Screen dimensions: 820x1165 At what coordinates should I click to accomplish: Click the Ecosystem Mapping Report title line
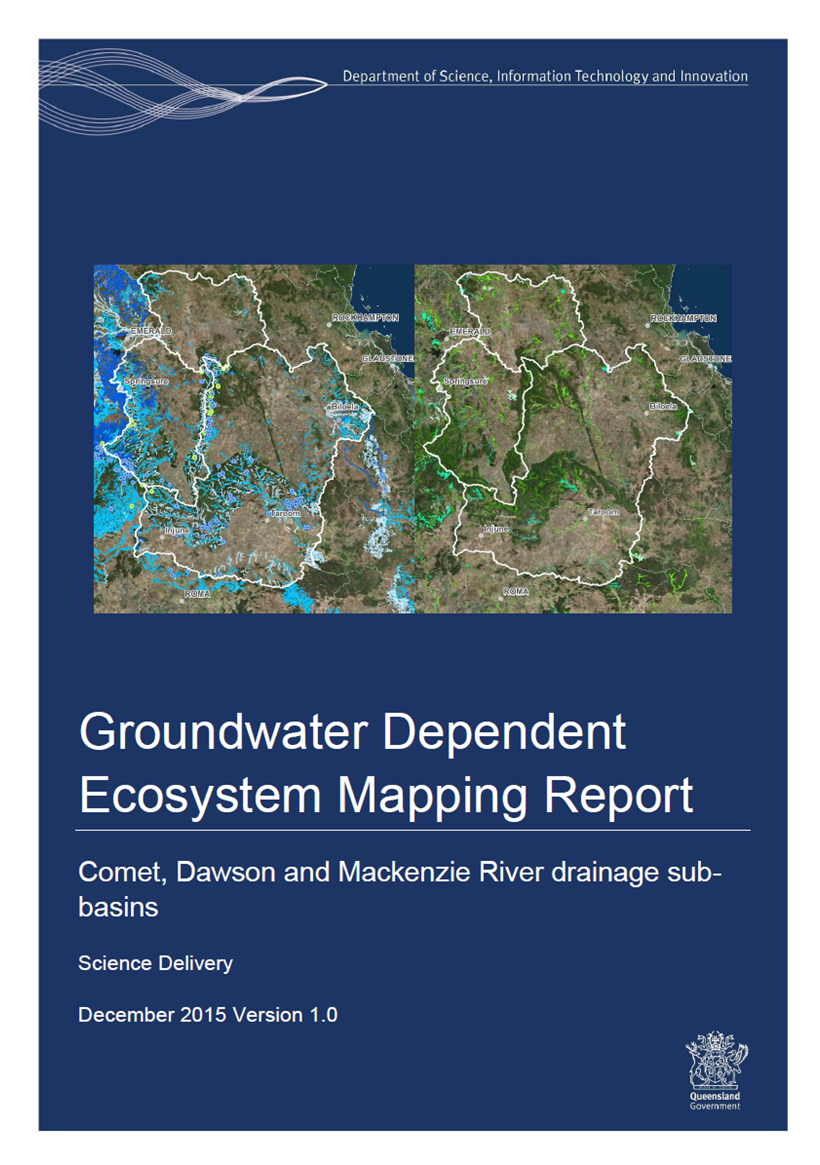tap(385, 795)
